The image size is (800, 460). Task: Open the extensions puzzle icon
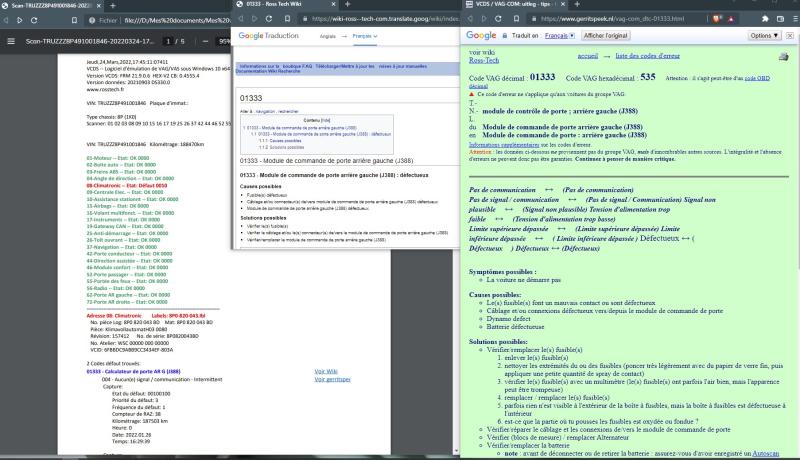click(765, 19)
